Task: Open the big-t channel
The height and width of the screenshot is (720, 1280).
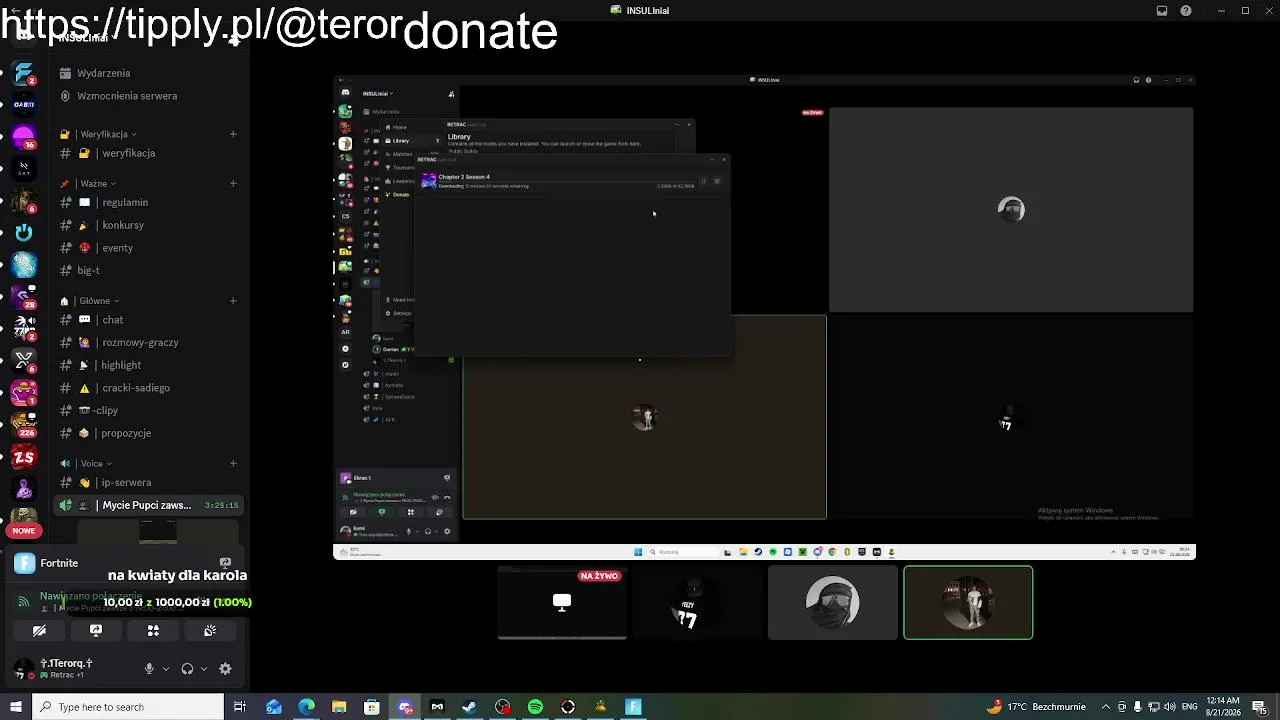Action: [150, 270]
